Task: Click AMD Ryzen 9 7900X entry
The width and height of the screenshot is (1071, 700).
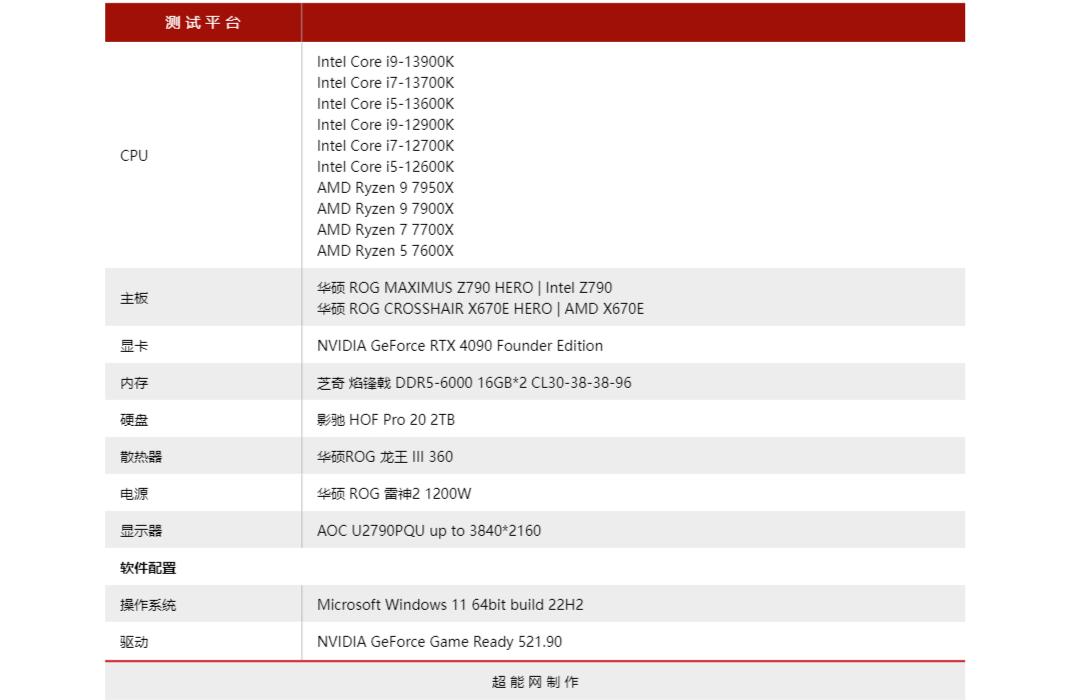Action: (x=385, y=209)
